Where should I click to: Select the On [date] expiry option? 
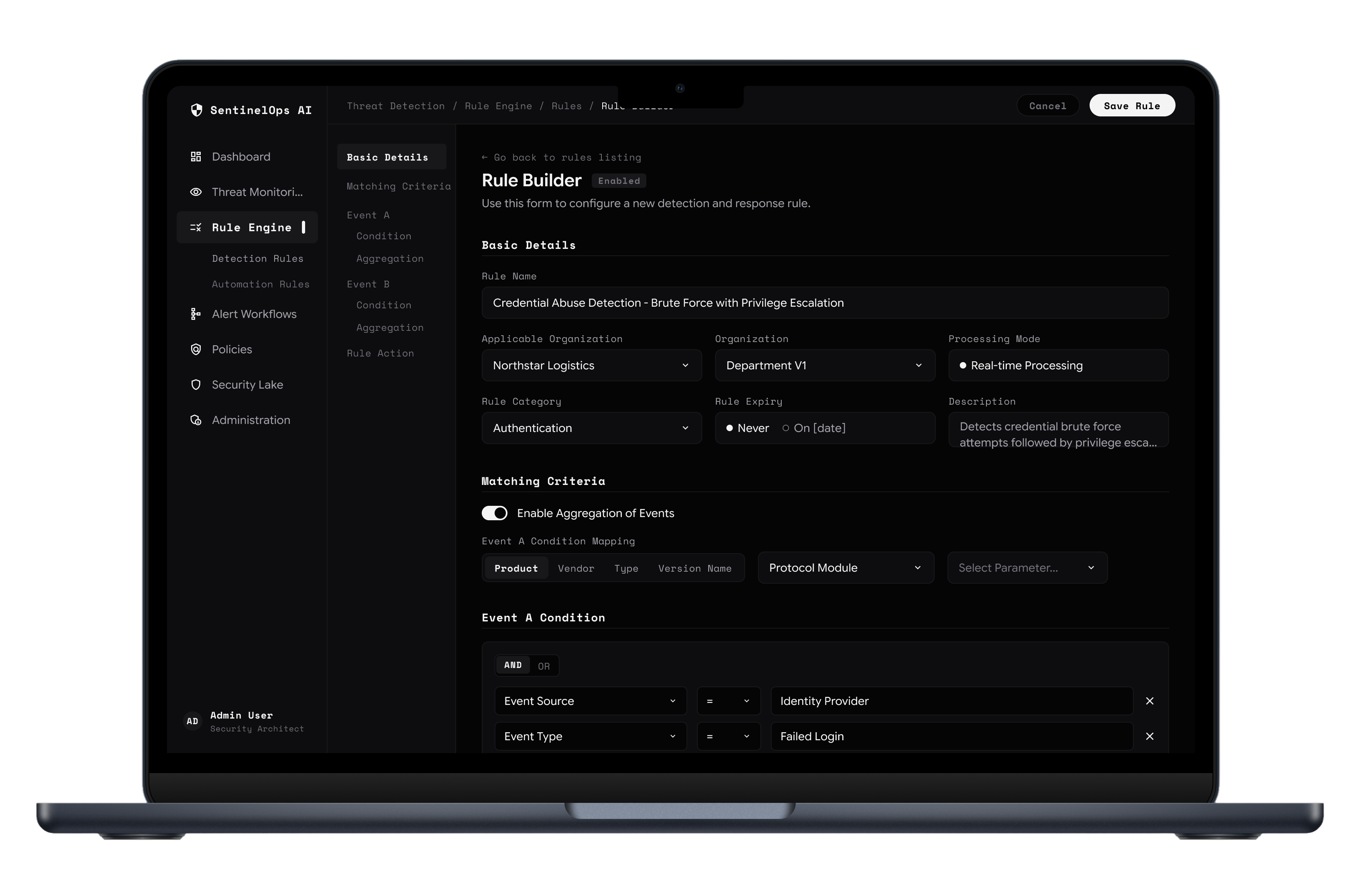[814, 428]
